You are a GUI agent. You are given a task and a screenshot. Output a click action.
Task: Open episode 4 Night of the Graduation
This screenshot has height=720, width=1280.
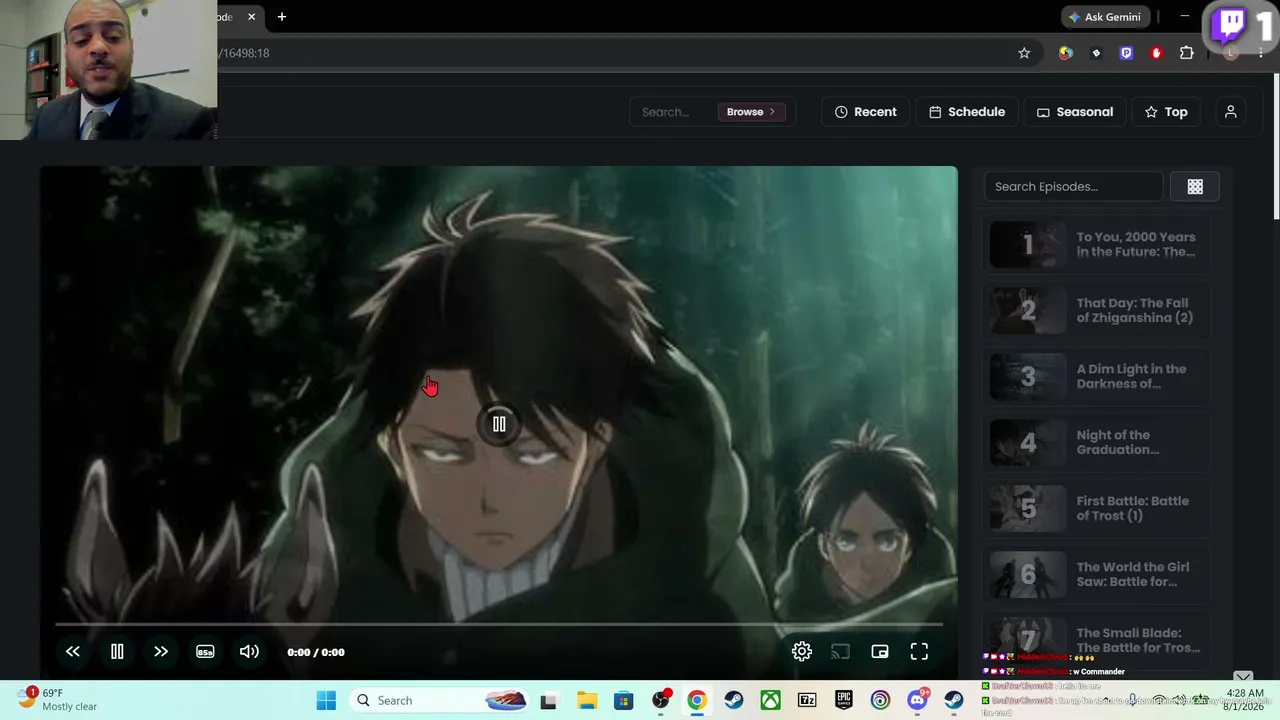click(1098, 443)
